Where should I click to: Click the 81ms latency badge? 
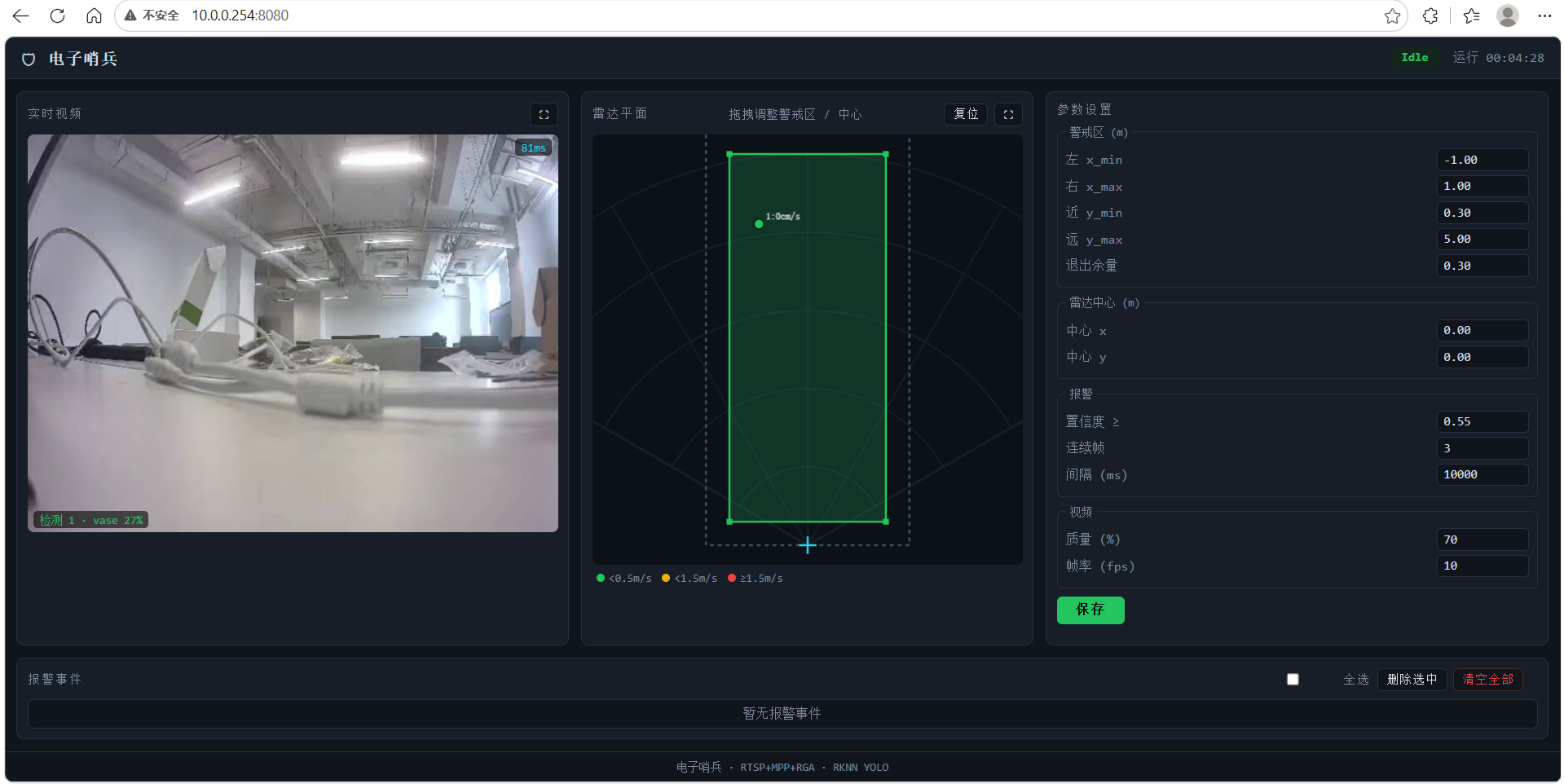(533, 148)
